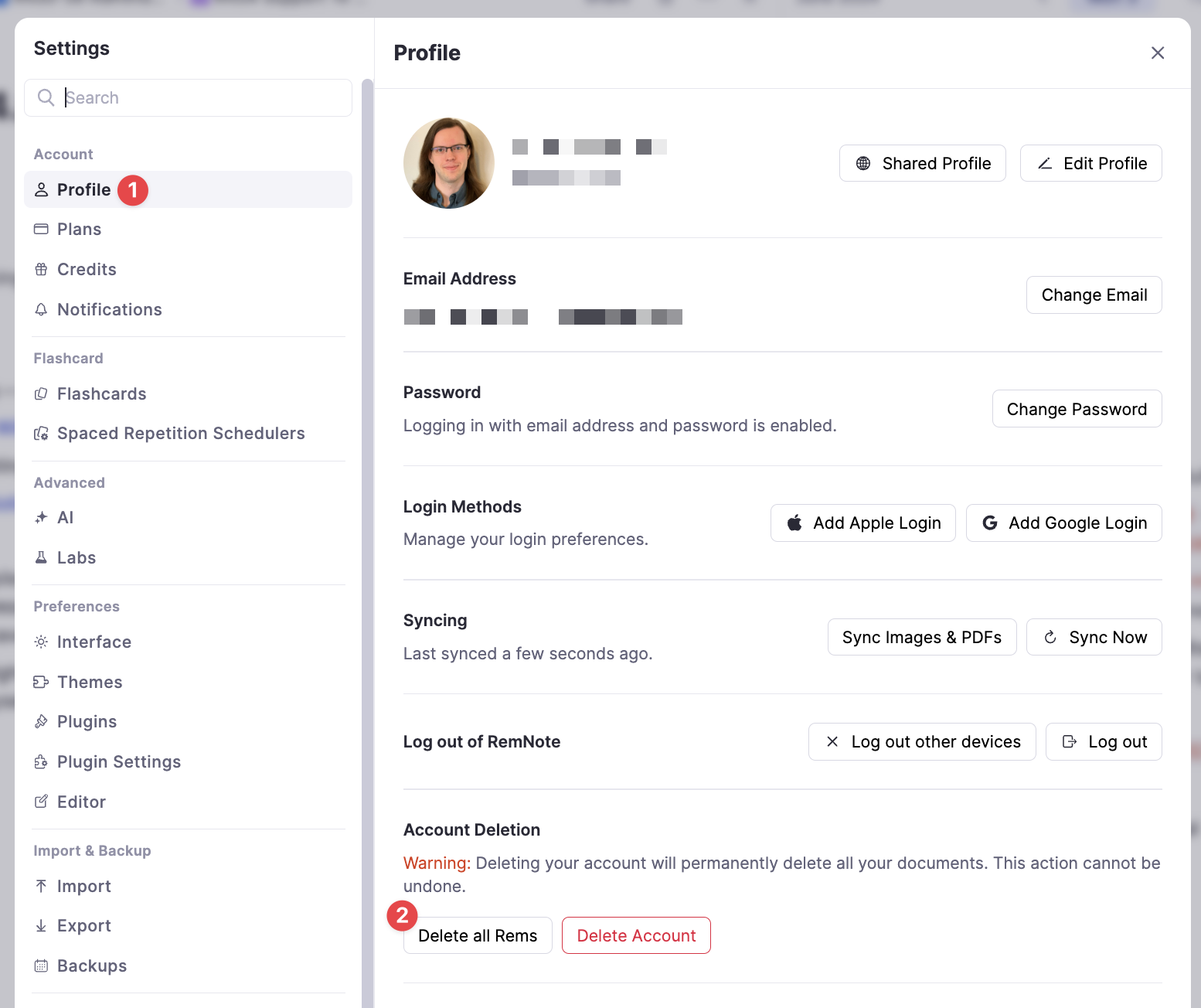Click the Spaced Repetition Schedulers icon

point(41,434)
